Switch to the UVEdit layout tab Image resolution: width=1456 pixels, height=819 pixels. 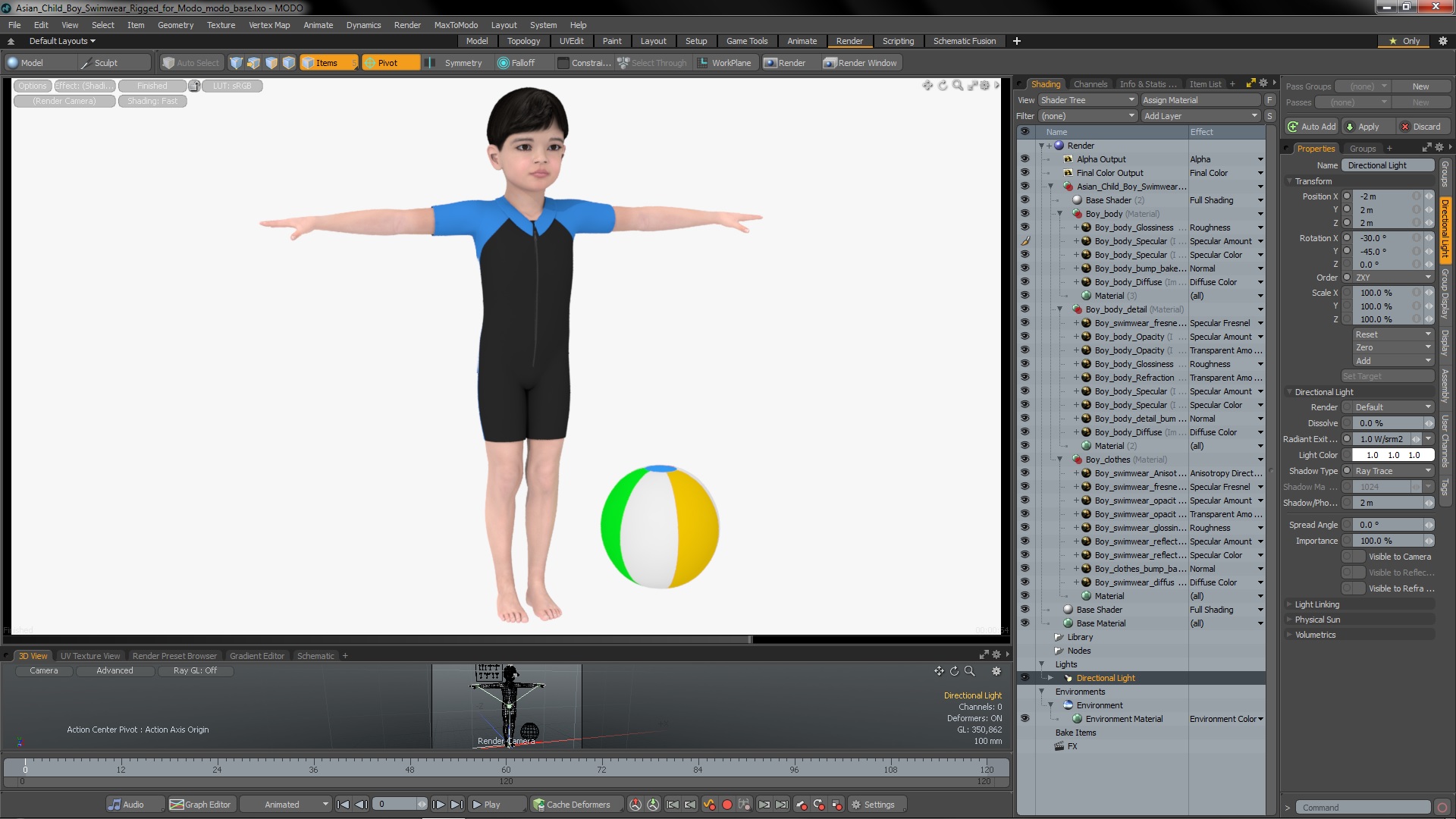click(571, 41)
